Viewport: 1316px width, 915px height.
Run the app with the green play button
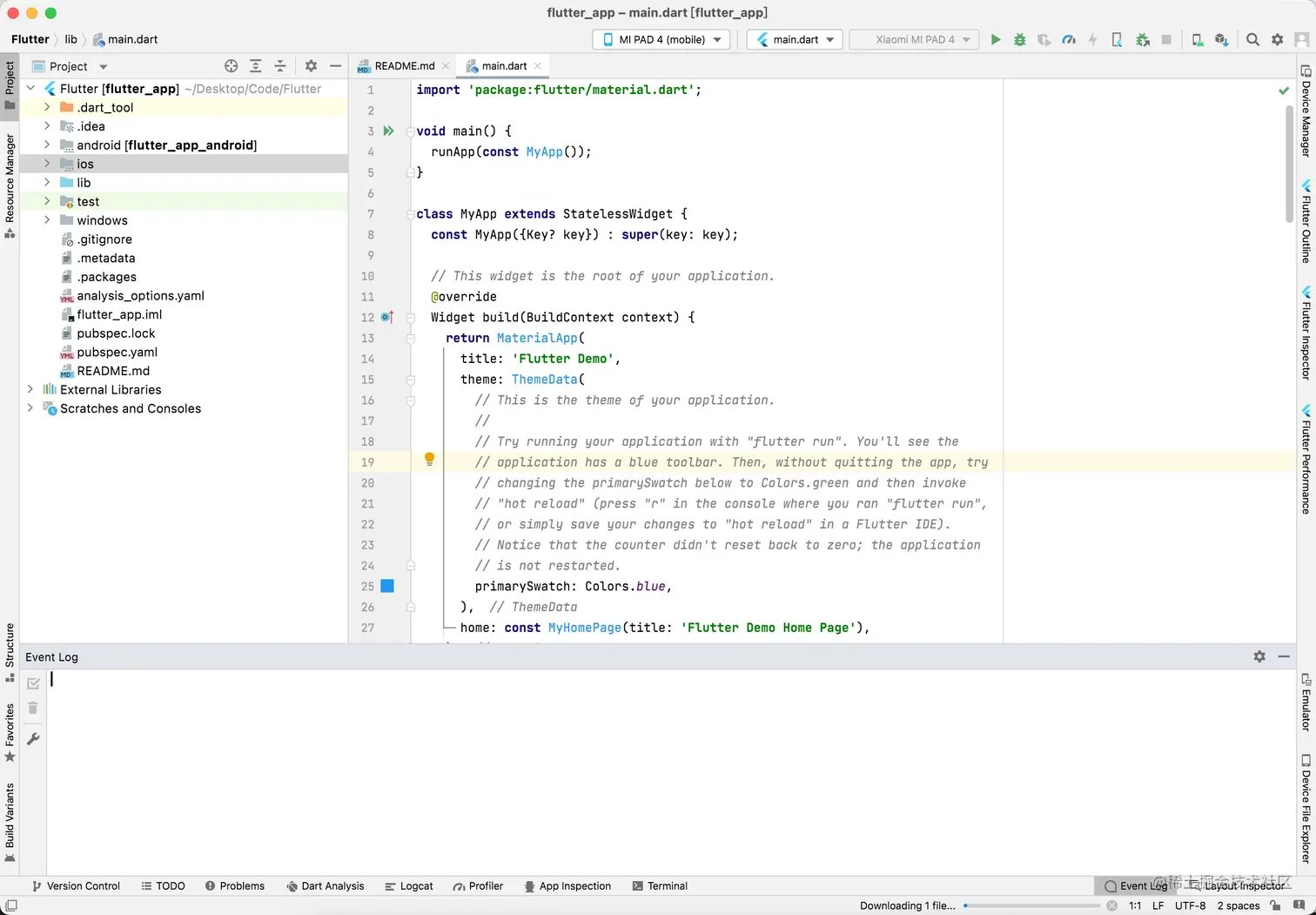996,39
